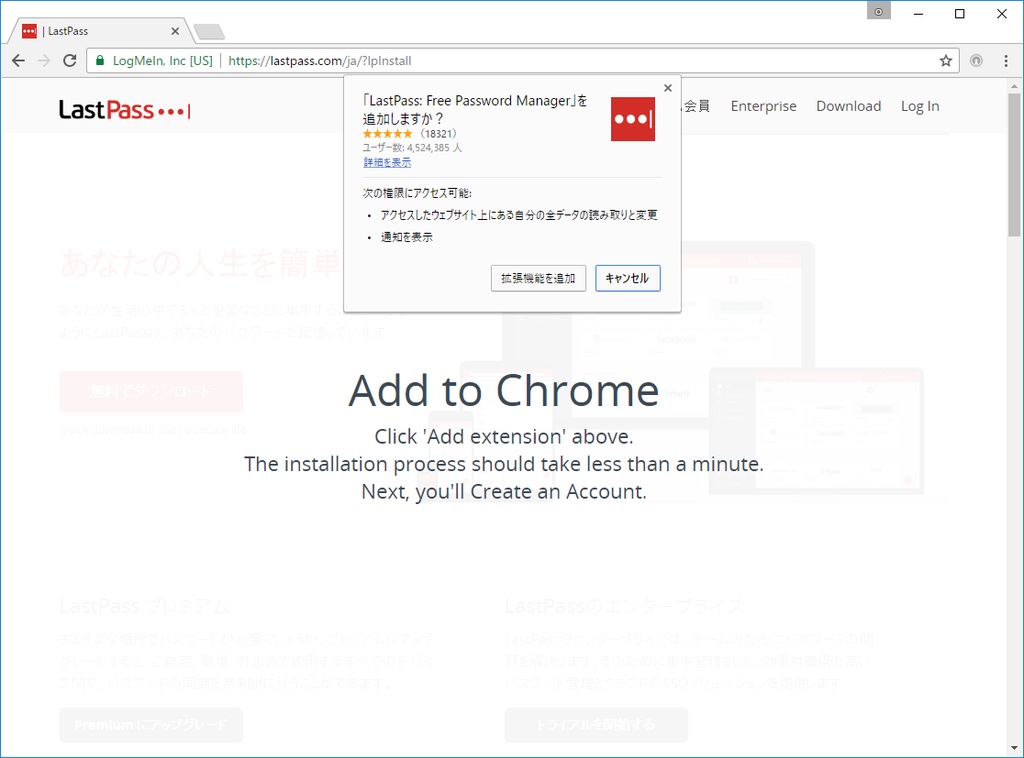Reload the page with refresh icon
1024x758 pixels.
pyautogui.click(x=70, y=61)
